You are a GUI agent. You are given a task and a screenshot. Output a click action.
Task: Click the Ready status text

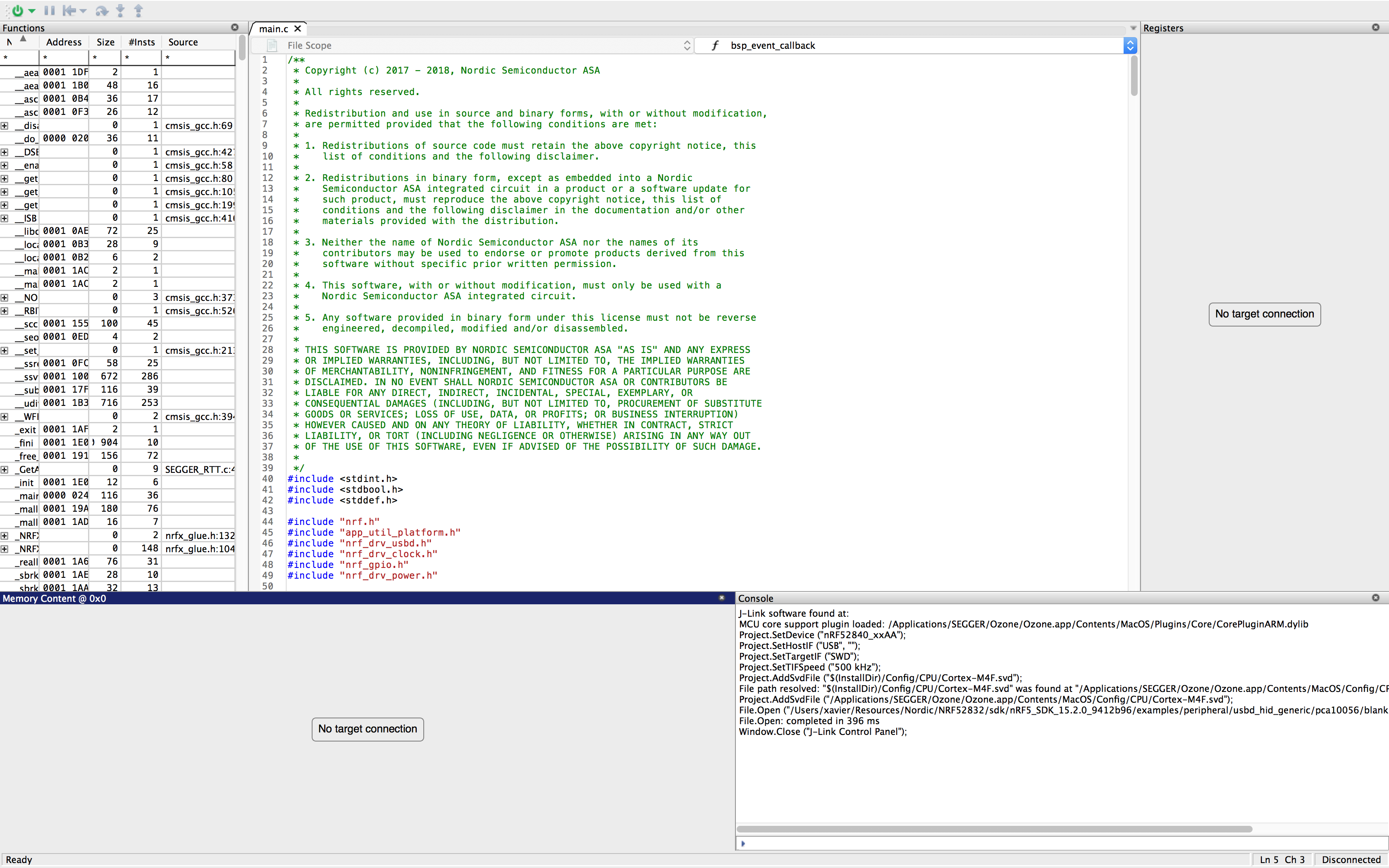(19, 859)
